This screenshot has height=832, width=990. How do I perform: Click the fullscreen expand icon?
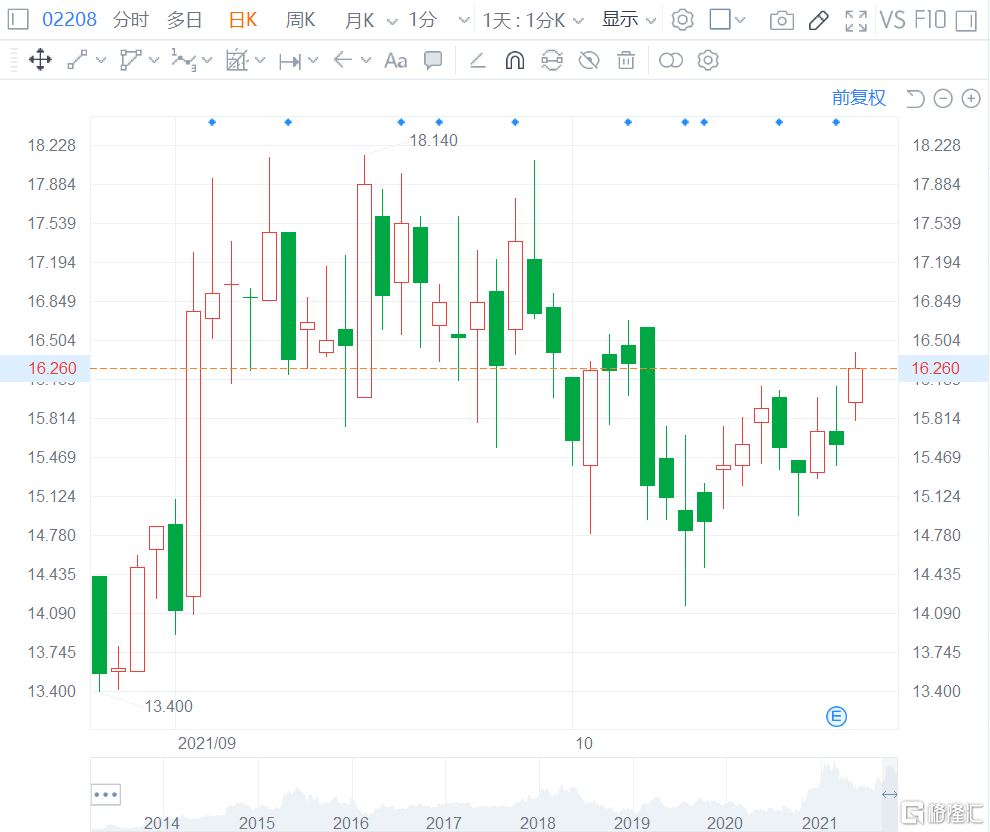pos(856,20)
